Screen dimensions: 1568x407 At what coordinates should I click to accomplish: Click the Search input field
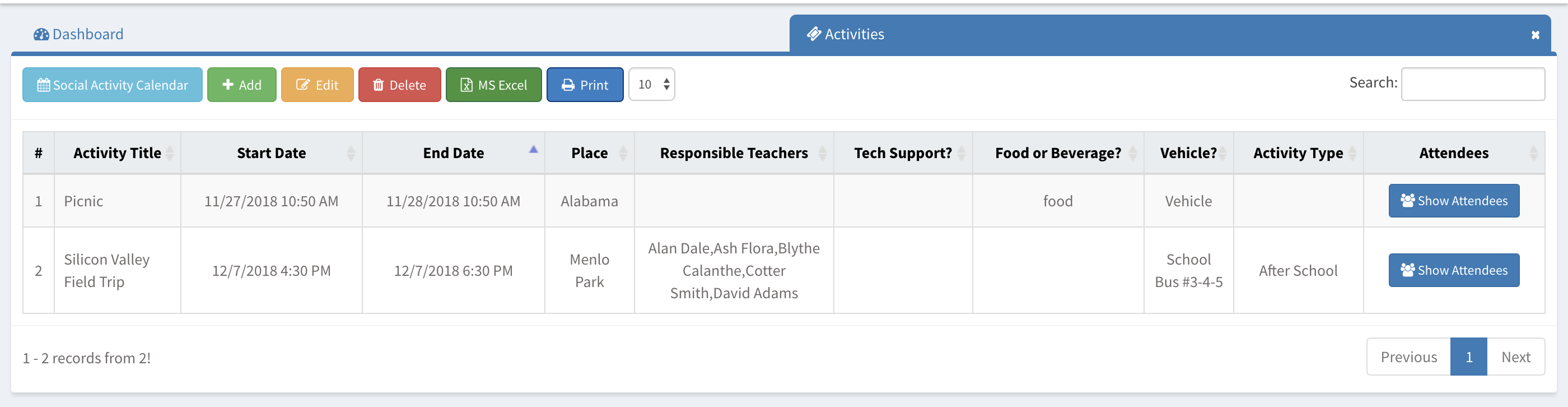pyautogui.click(x=1472, y=84)
